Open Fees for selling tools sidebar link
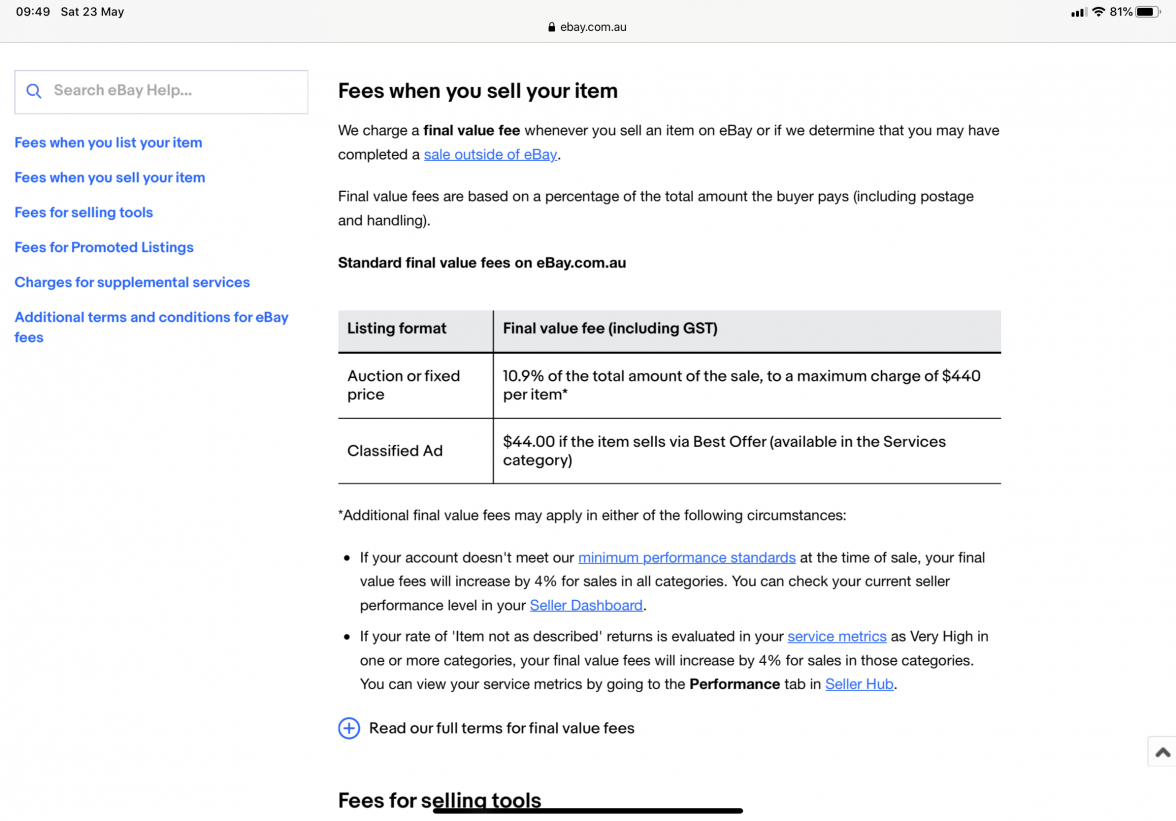 [x=83, y=212]
